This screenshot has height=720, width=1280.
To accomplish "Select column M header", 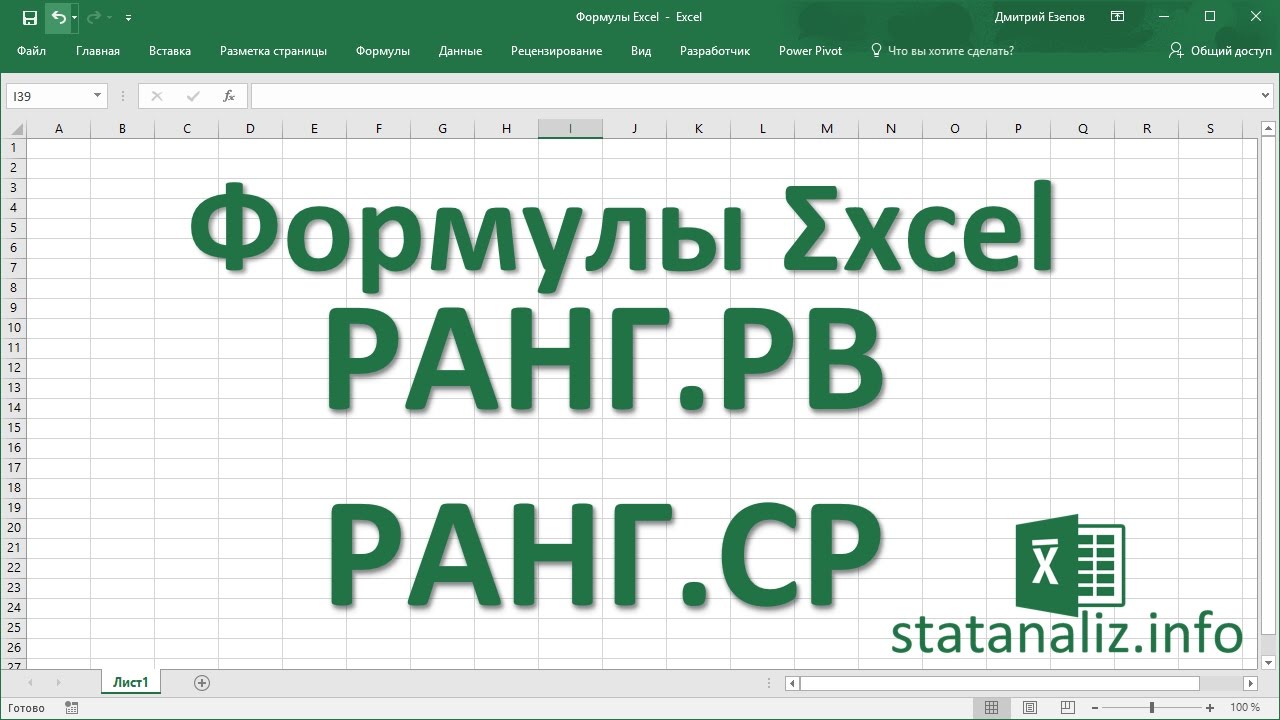I will [x=826, y=128].
